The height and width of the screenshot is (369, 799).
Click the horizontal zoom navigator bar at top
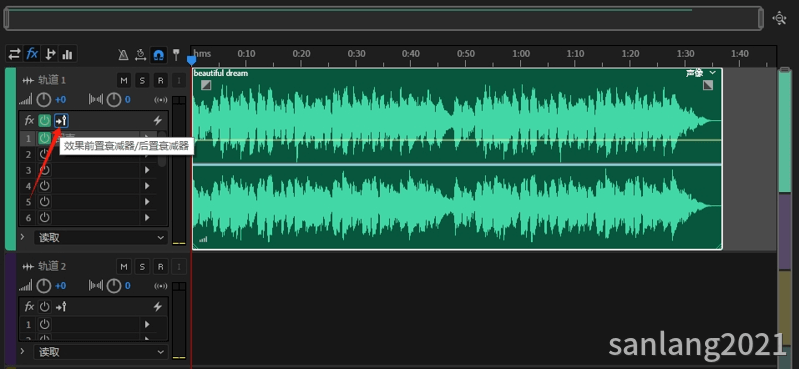pyautogui.click(x=383, y=19)
